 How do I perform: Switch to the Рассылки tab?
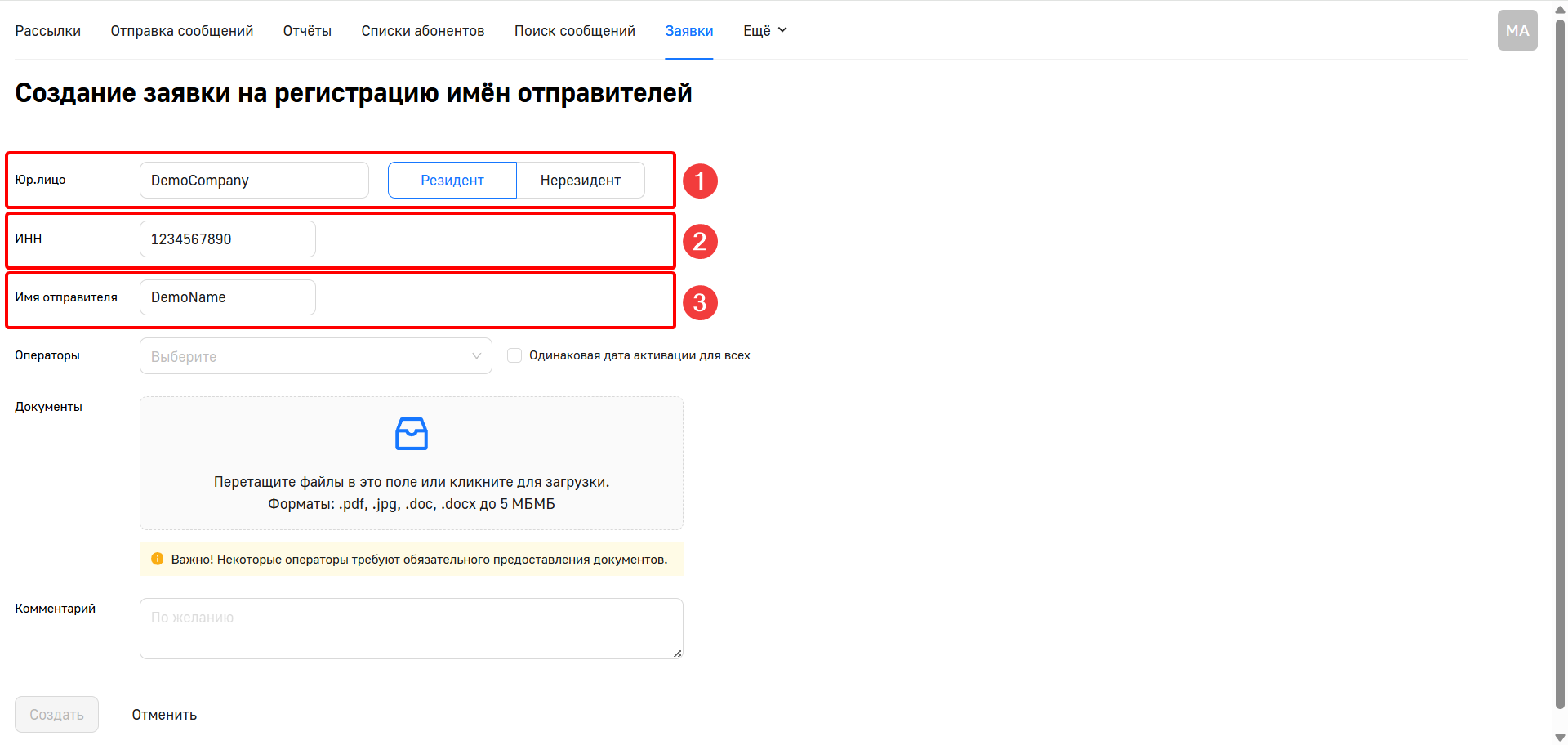point(47,31)
